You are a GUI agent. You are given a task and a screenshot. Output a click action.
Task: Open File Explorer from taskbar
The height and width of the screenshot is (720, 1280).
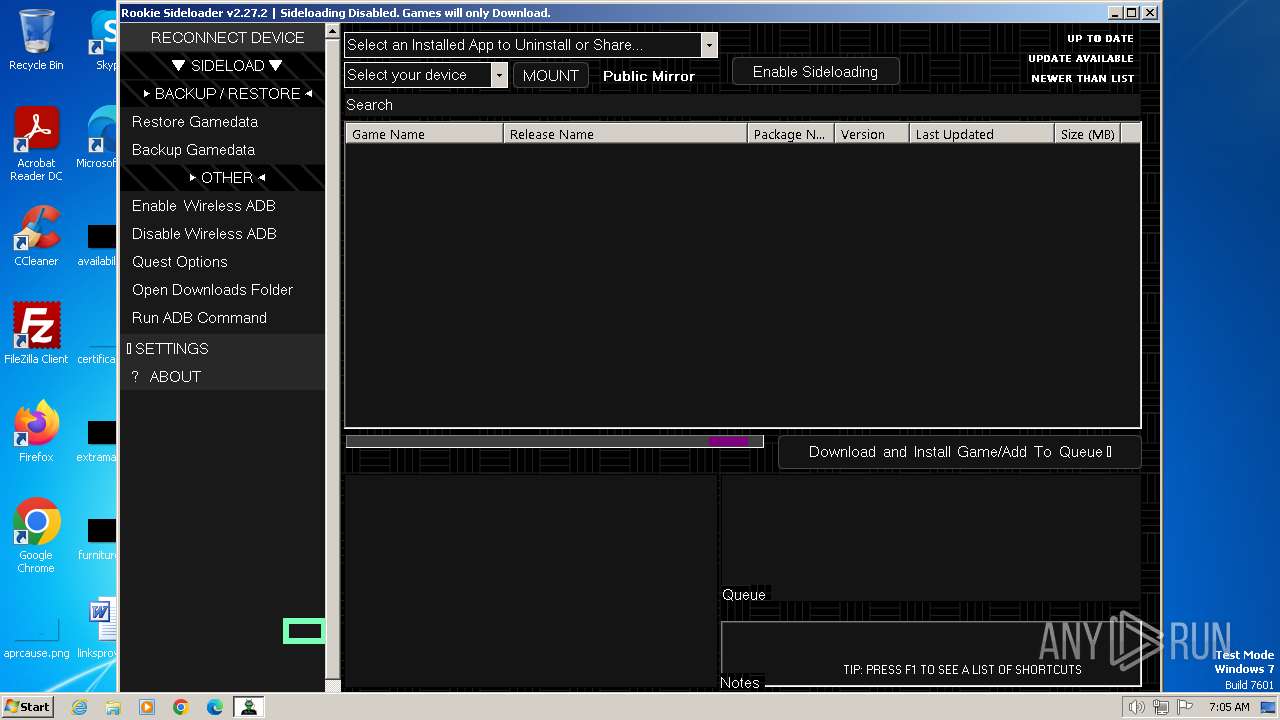(113, 707)
